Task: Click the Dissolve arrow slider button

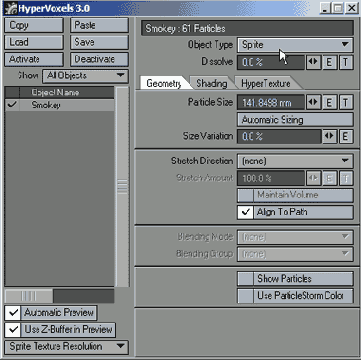Action: point(313,62)
